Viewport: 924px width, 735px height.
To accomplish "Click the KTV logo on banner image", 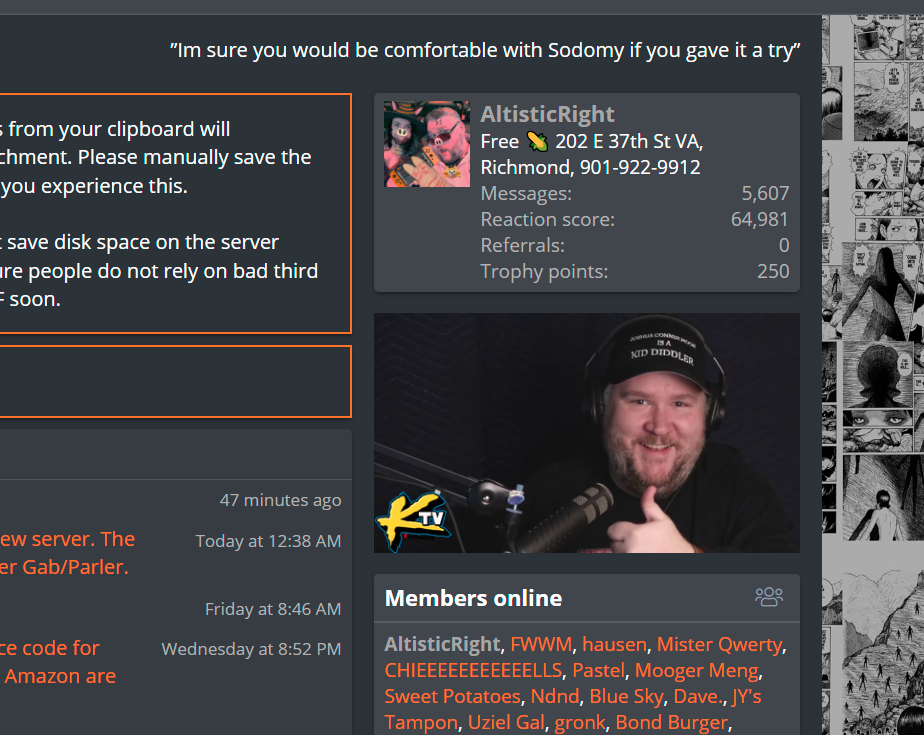I will [x=412, y=522].
